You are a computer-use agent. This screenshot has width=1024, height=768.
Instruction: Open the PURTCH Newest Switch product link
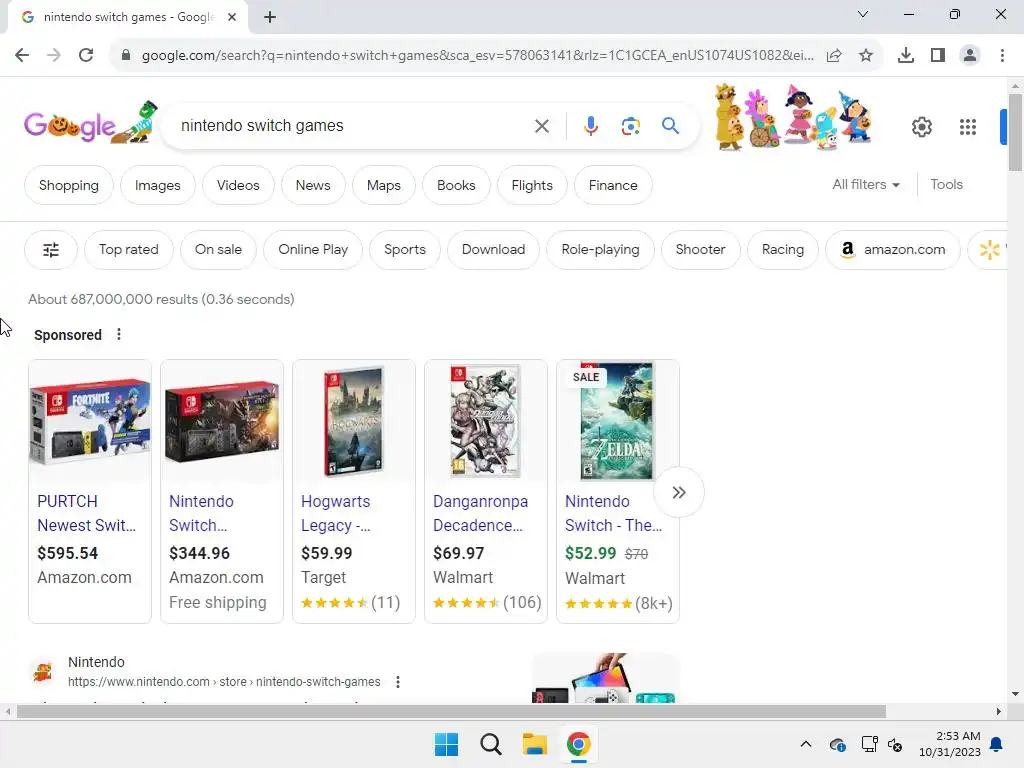(87, 513)
